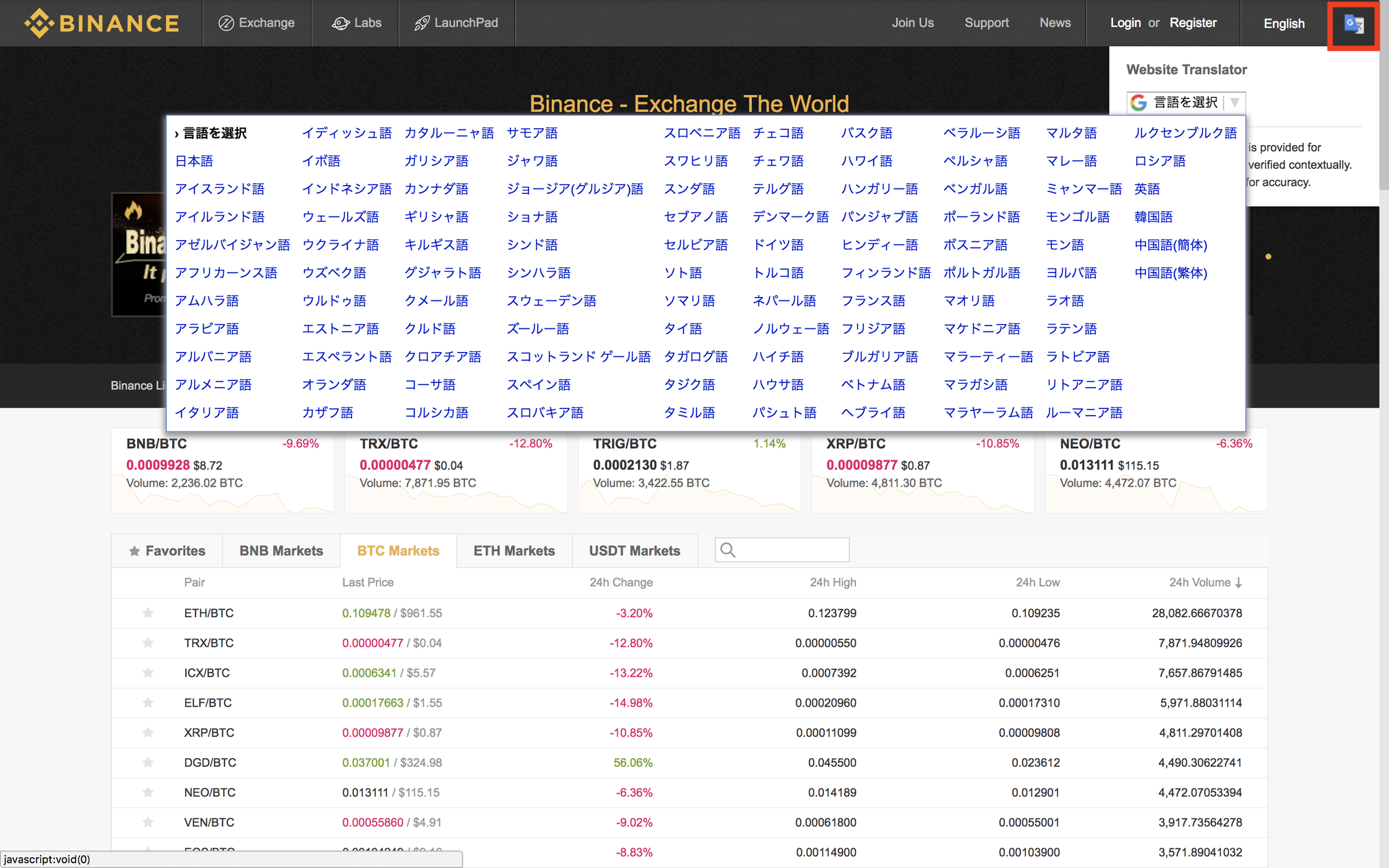Switch to ETH Markets tab
The image size is (1389, 868).
[x=514, y=551]
